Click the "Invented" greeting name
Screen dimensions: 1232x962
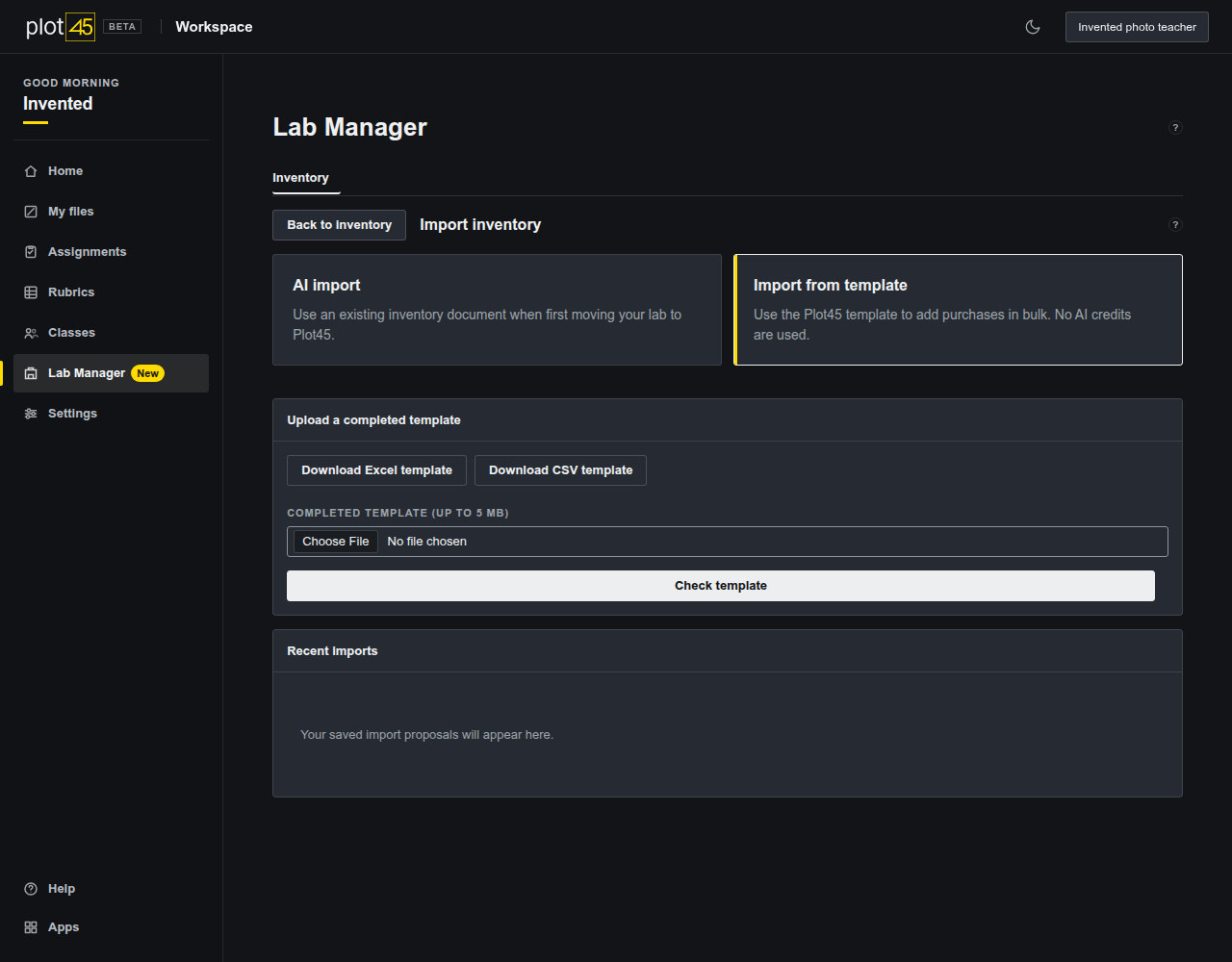(58, 104)
